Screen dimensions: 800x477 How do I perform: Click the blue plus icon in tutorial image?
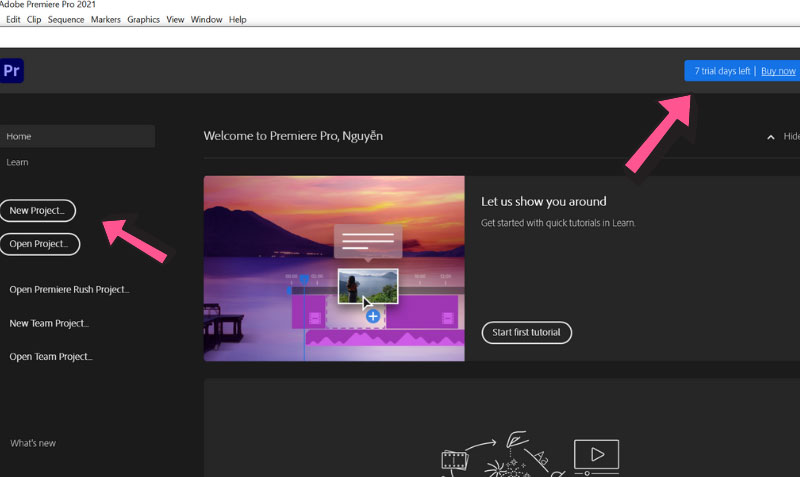click(x=373, y=316)
